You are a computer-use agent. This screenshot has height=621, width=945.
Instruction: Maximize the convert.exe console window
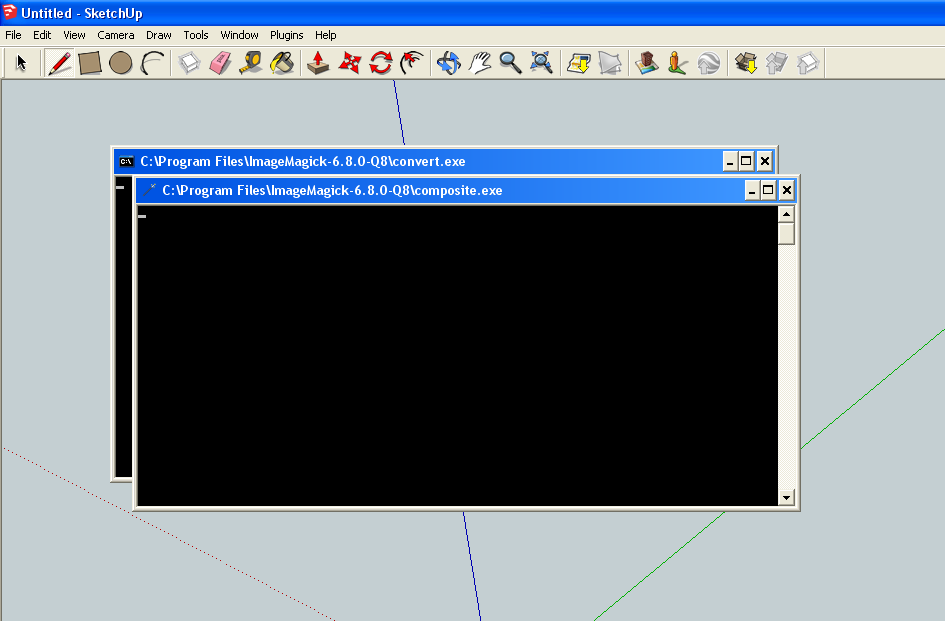coord(746,161)
